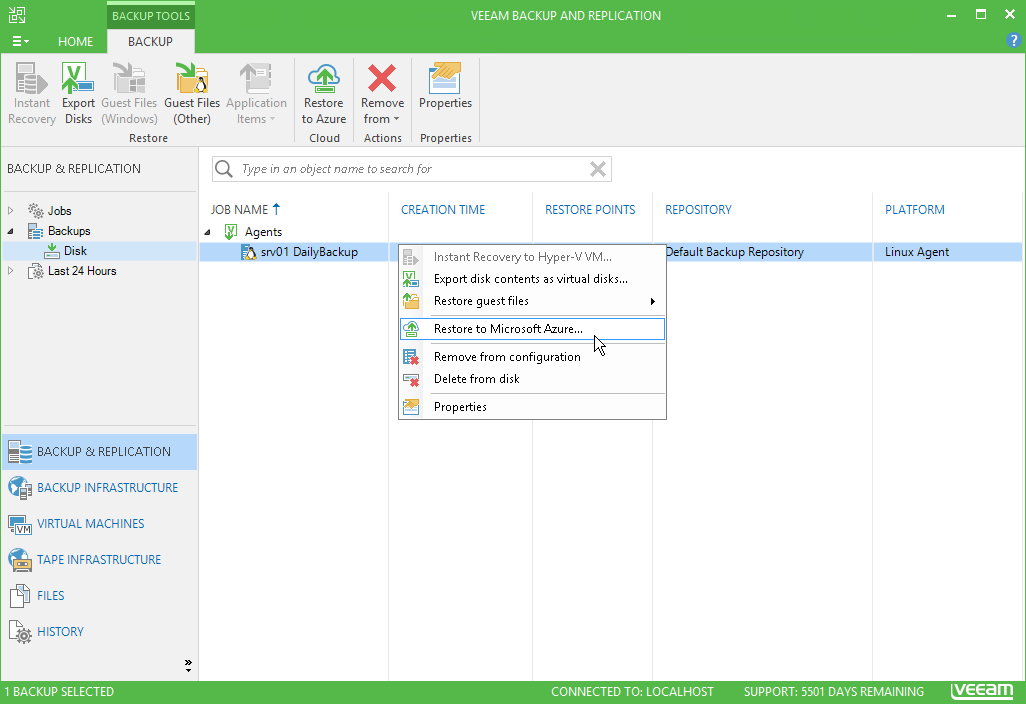Select the Agents group row

point(263,232)
